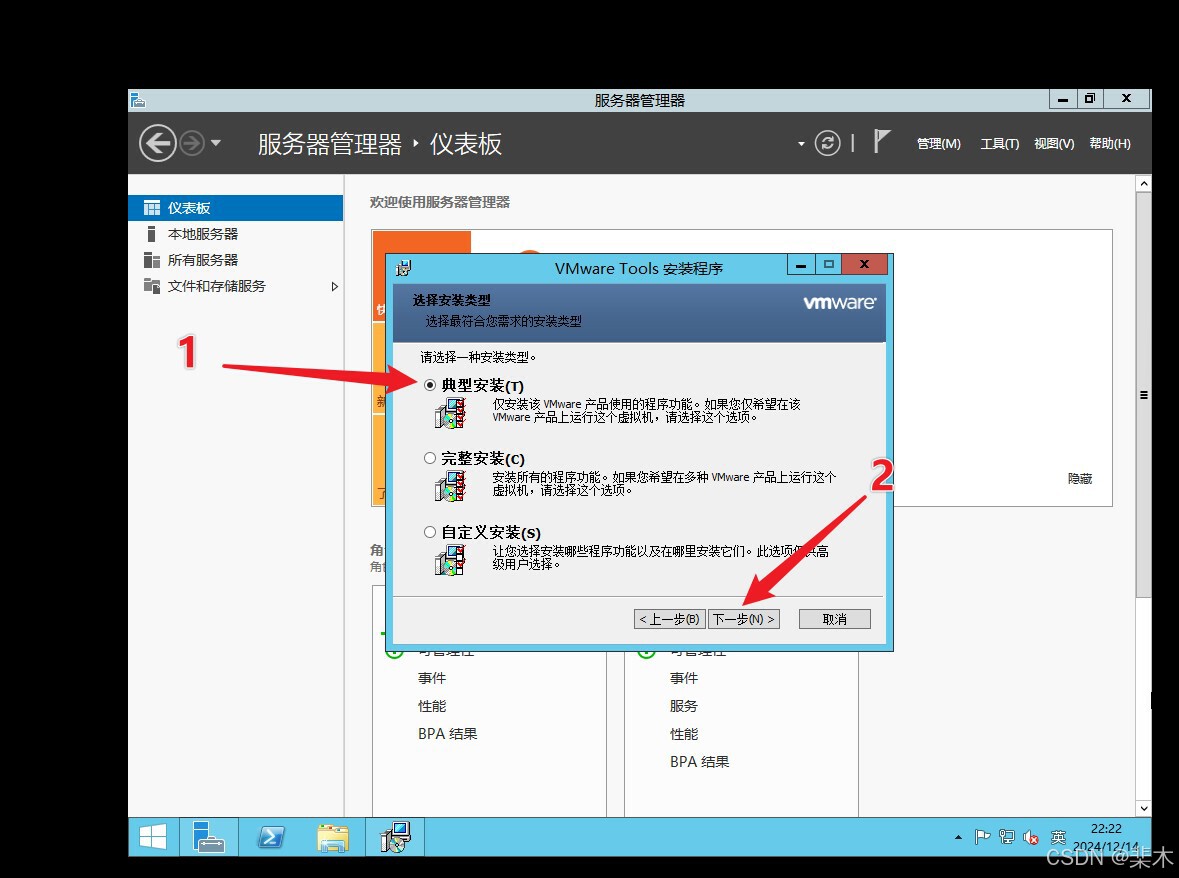Maximize the VMware Tools installer window

[x=829, y=265]
